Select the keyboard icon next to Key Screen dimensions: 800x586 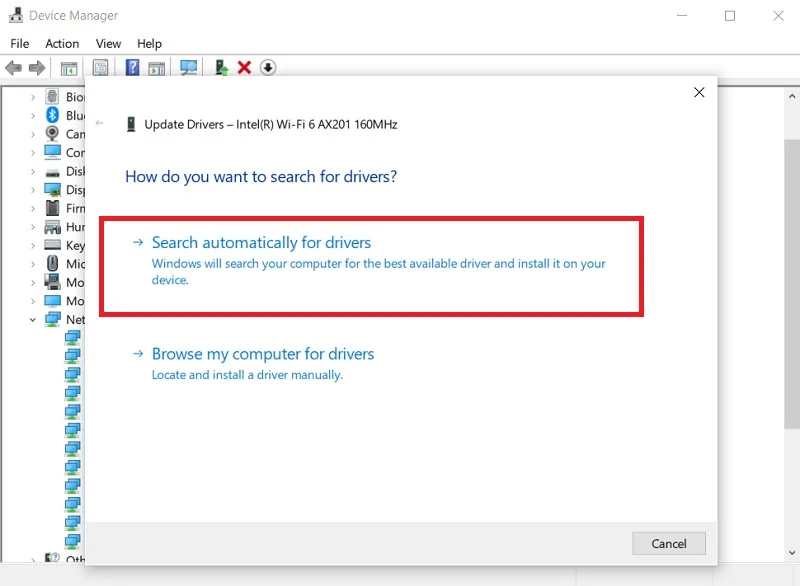point(52,245)
